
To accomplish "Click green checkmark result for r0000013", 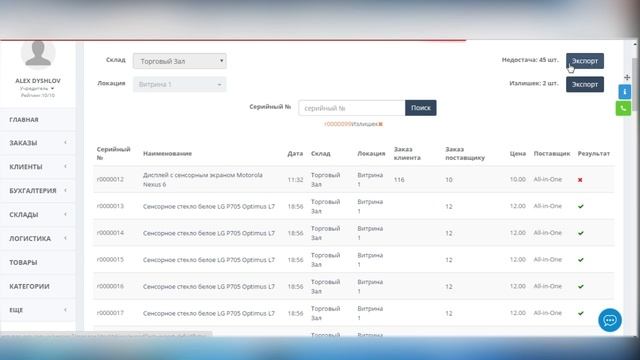I will pyautogui.click(x=580, y=206).
